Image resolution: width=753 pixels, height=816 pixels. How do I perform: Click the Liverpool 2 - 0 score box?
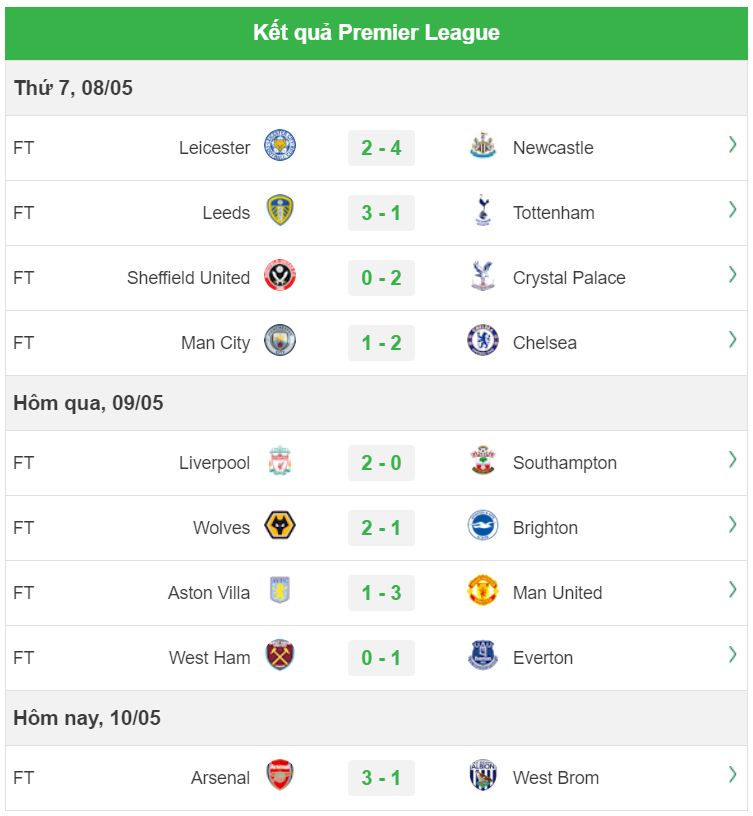tap(381, 463)
